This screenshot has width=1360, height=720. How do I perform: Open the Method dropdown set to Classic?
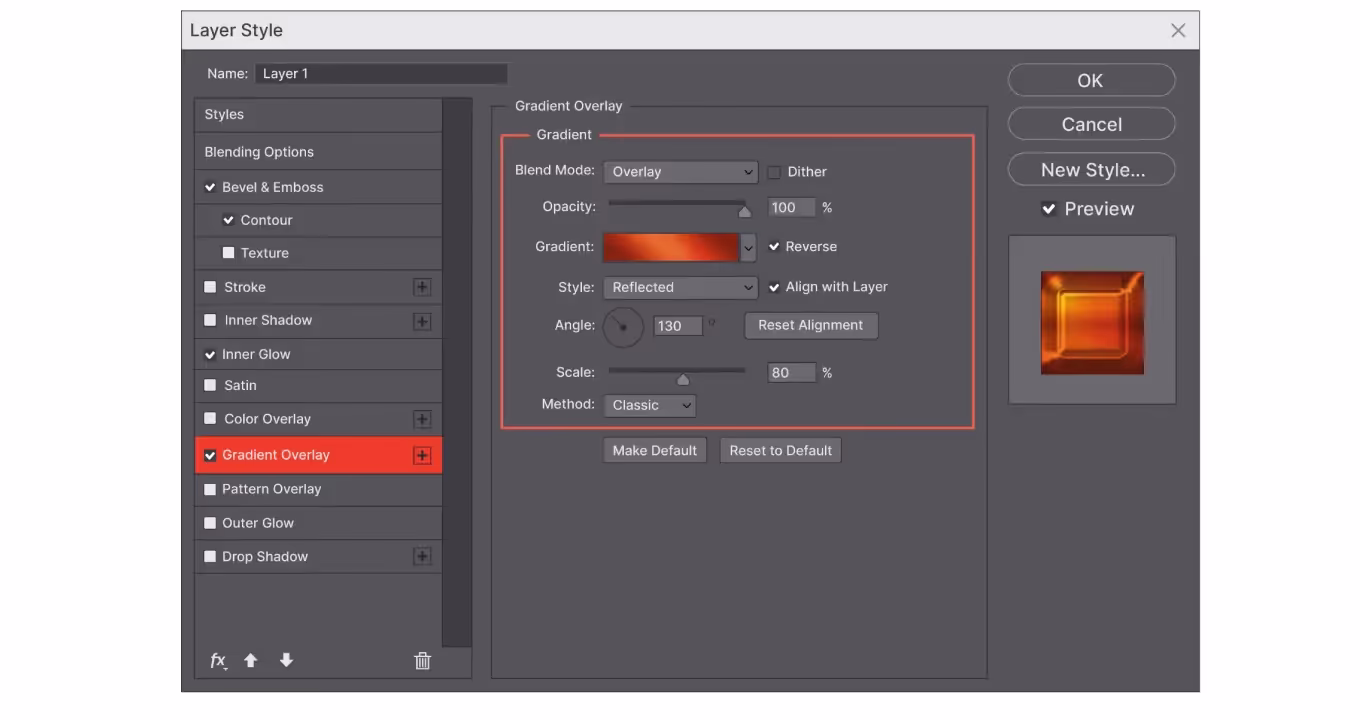(x=649, y=405)
